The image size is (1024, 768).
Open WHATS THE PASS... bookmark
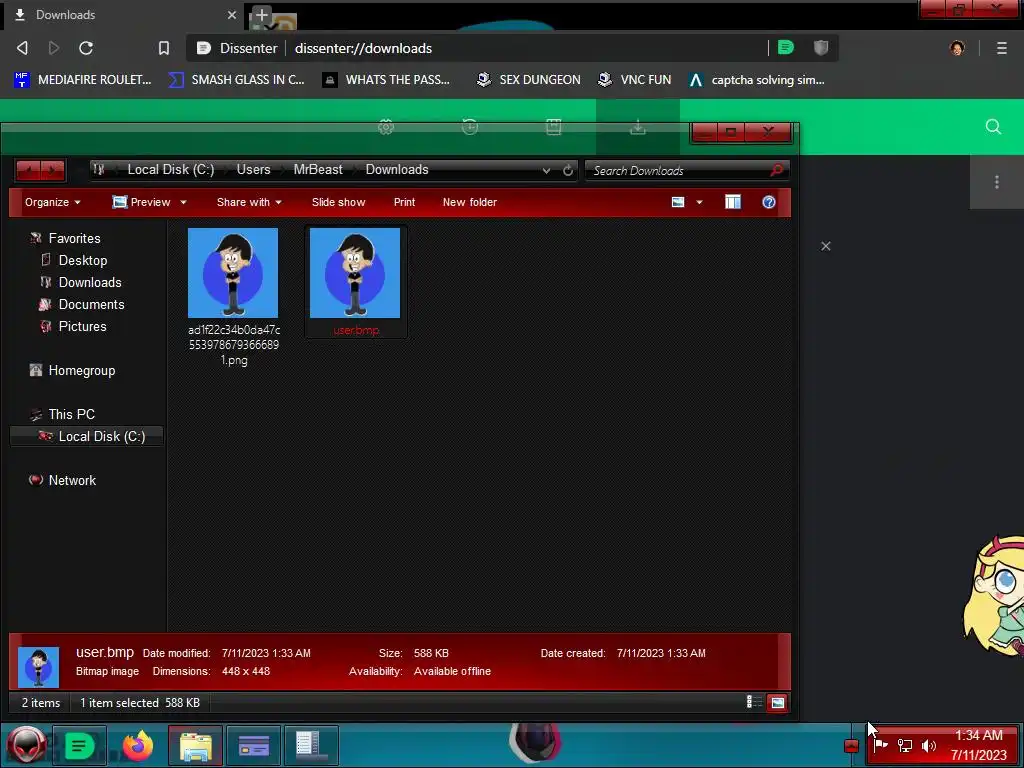coord(387,80)
